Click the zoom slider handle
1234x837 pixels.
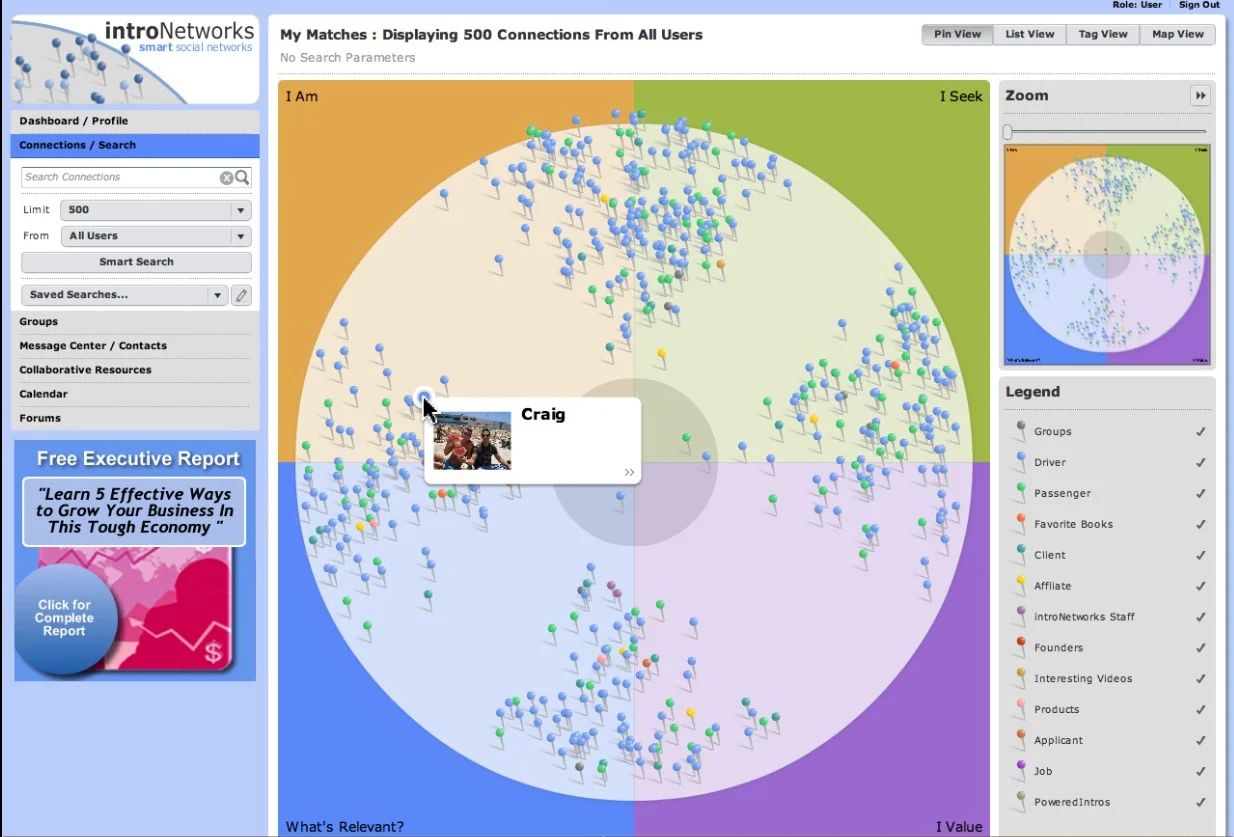1008,130
